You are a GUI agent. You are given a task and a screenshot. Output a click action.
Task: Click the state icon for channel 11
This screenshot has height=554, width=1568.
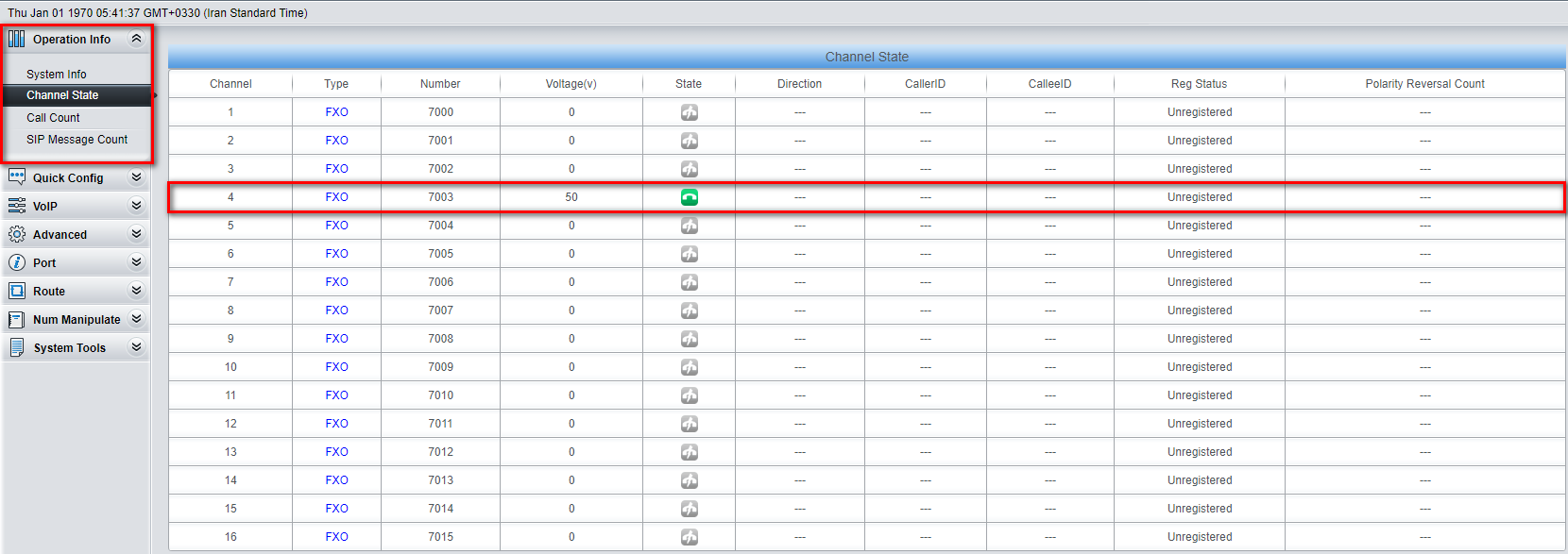click(690, 395)
